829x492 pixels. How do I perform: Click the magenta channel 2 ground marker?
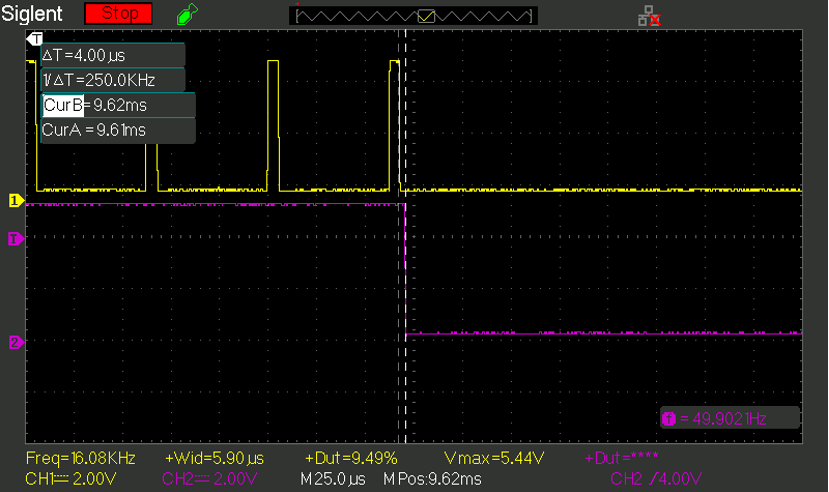16,342
